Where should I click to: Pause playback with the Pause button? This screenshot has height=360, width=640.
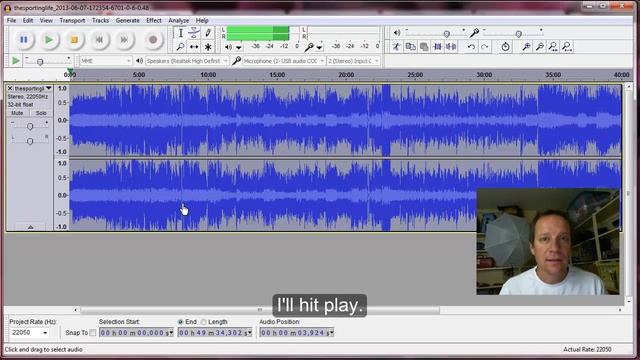pos(24,40)
